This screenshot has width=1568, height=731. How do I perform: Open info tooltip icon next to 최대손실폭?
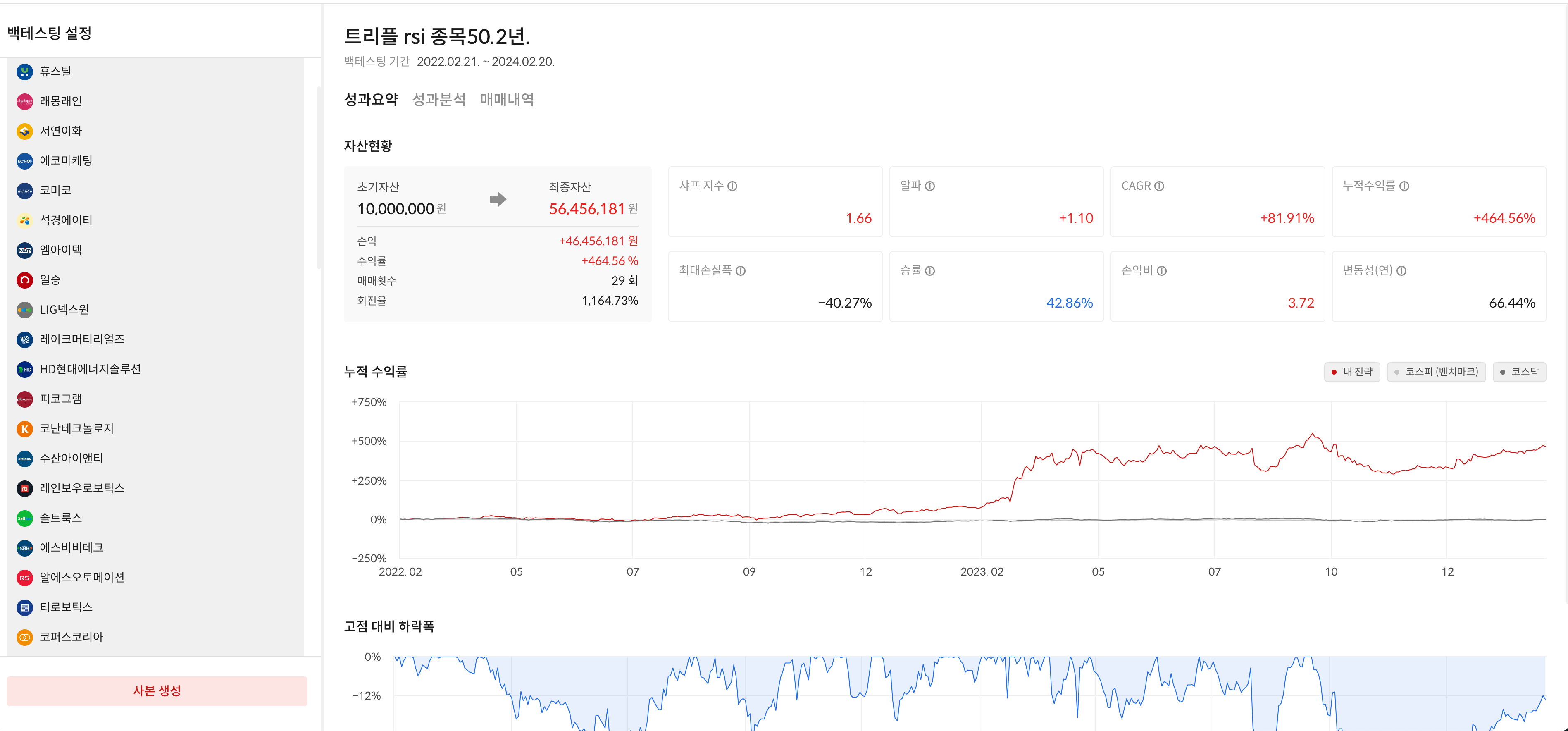[x=741, y=271]
